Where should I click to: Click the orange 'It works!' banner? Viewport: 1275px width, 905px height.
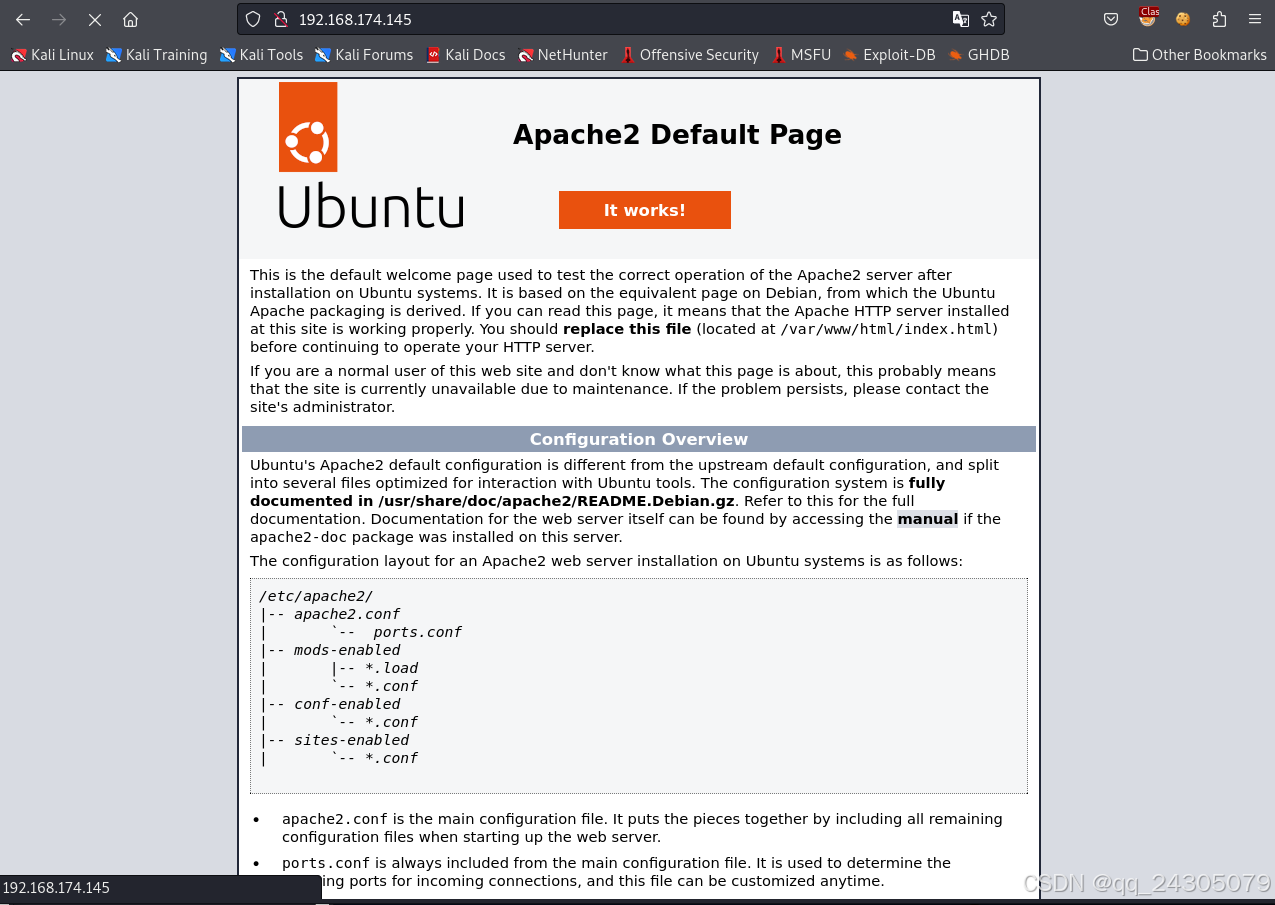click(645, 210)
